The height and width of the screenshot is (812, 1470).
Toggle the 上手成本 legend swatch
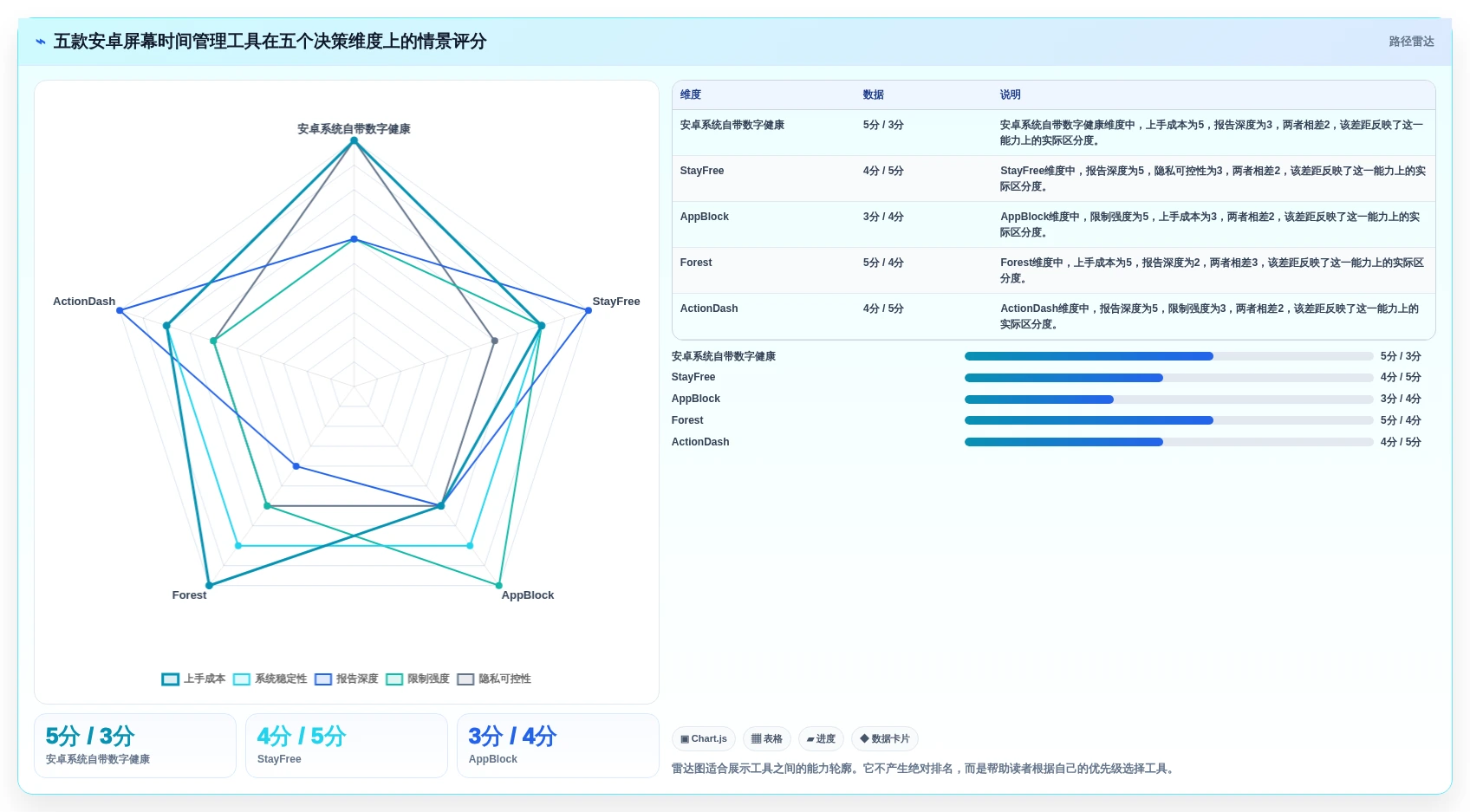[170, 679]
